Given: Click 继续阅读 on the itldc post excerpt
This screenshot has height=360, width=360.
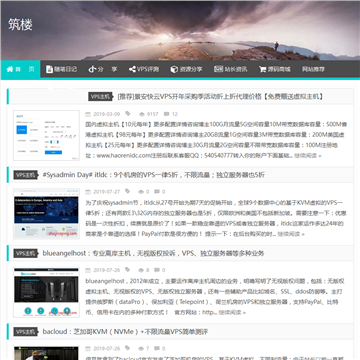Looking at the screenshot, I should pyautogui.click(x=291, y=234).
